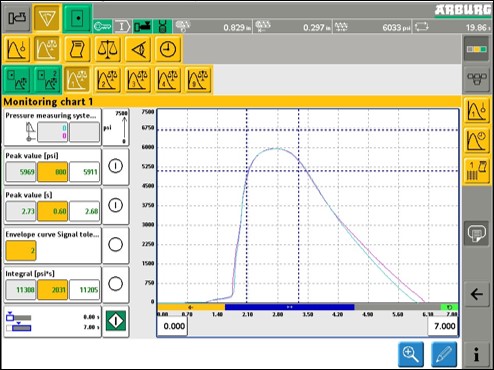
Task: Click the 0.297 in status readout
Action: 293,27
